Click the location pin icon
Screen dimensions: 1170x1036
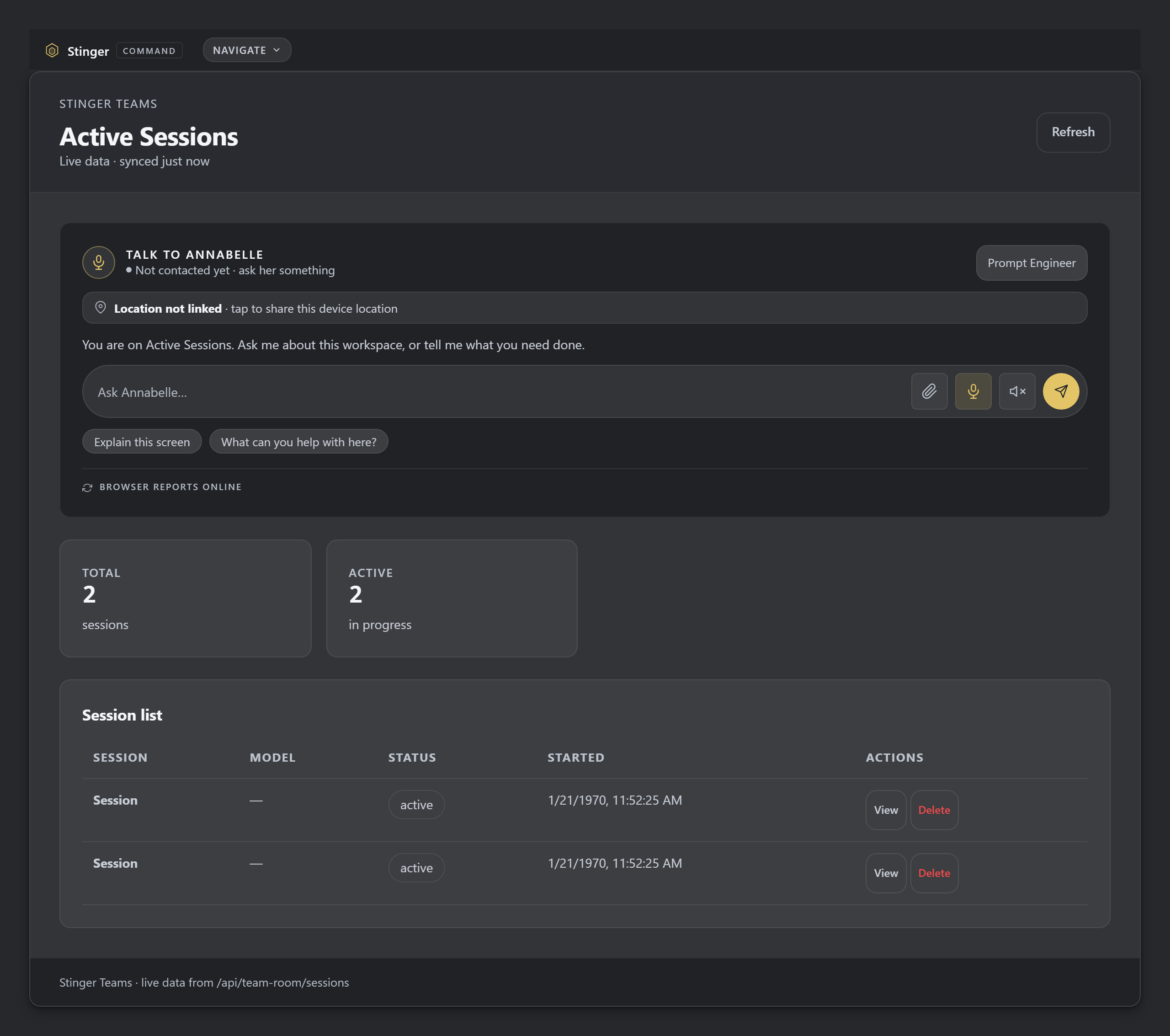(x=100, y=308)
